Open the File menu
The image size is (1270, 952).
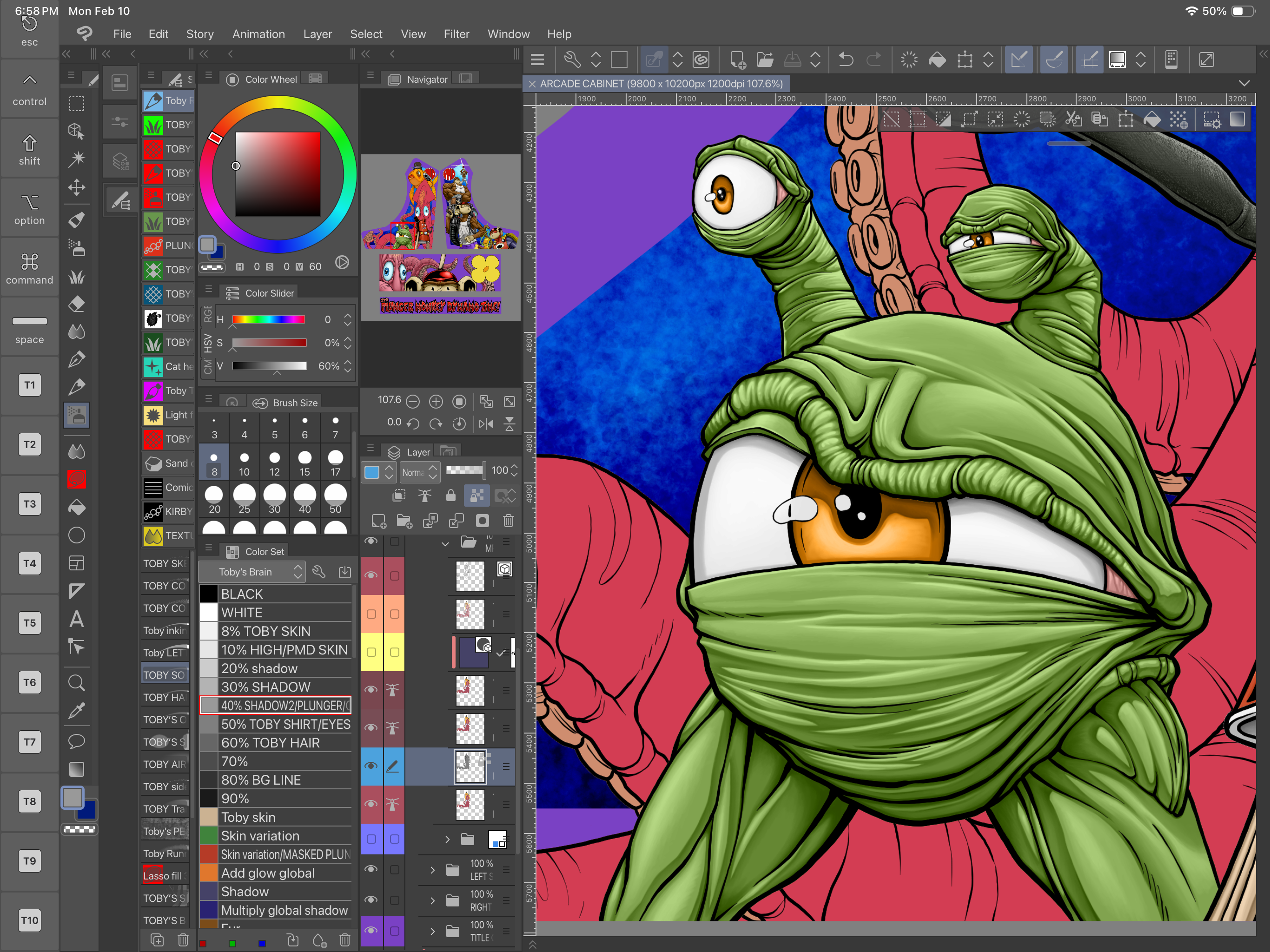pyautogui.click(x=122, y=34)
